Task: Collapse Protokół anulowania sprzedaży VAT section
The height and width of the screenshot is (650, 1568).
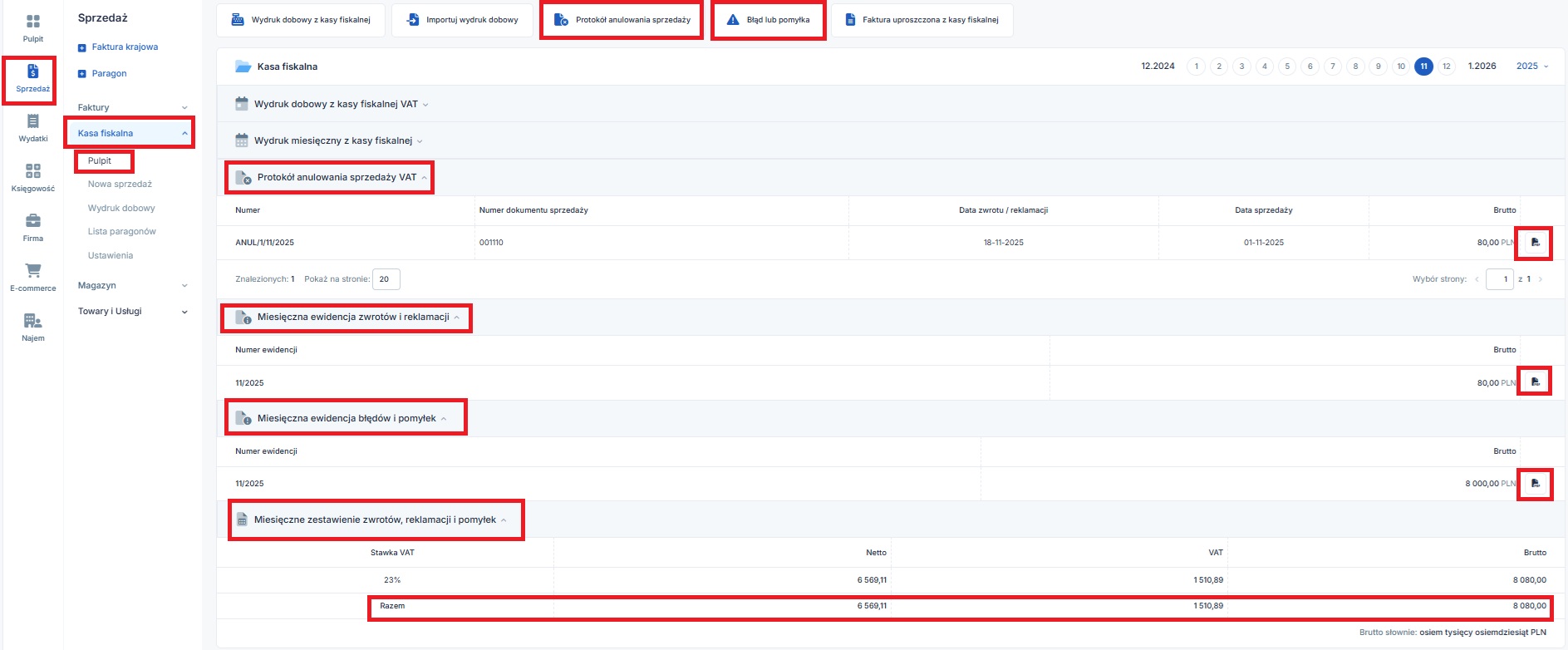Action: pyautogui.click(x=337, y=178)
